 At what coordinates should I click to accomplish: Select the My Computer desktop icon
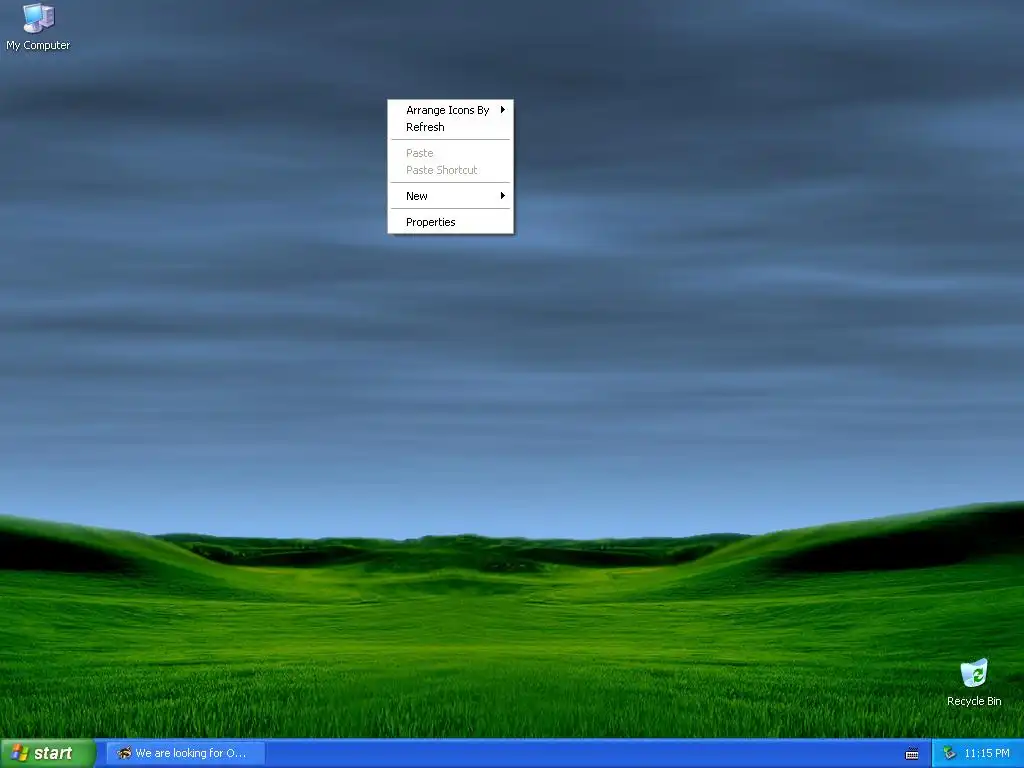coord(38,27)
